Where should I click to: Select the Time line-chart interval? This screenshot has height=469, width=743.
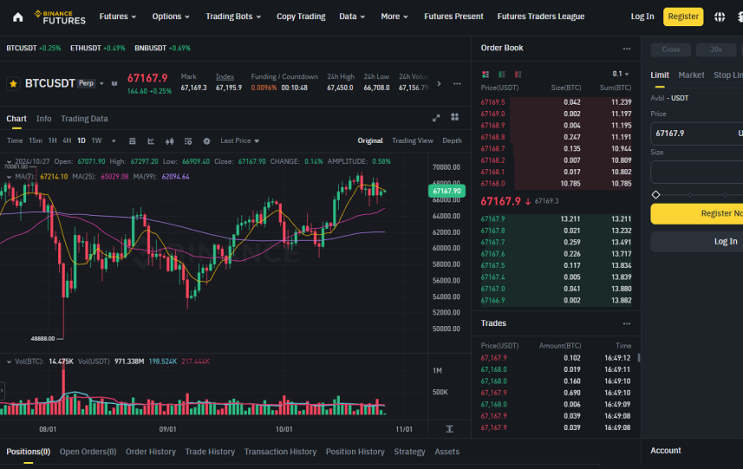click(x=15, y=141)
